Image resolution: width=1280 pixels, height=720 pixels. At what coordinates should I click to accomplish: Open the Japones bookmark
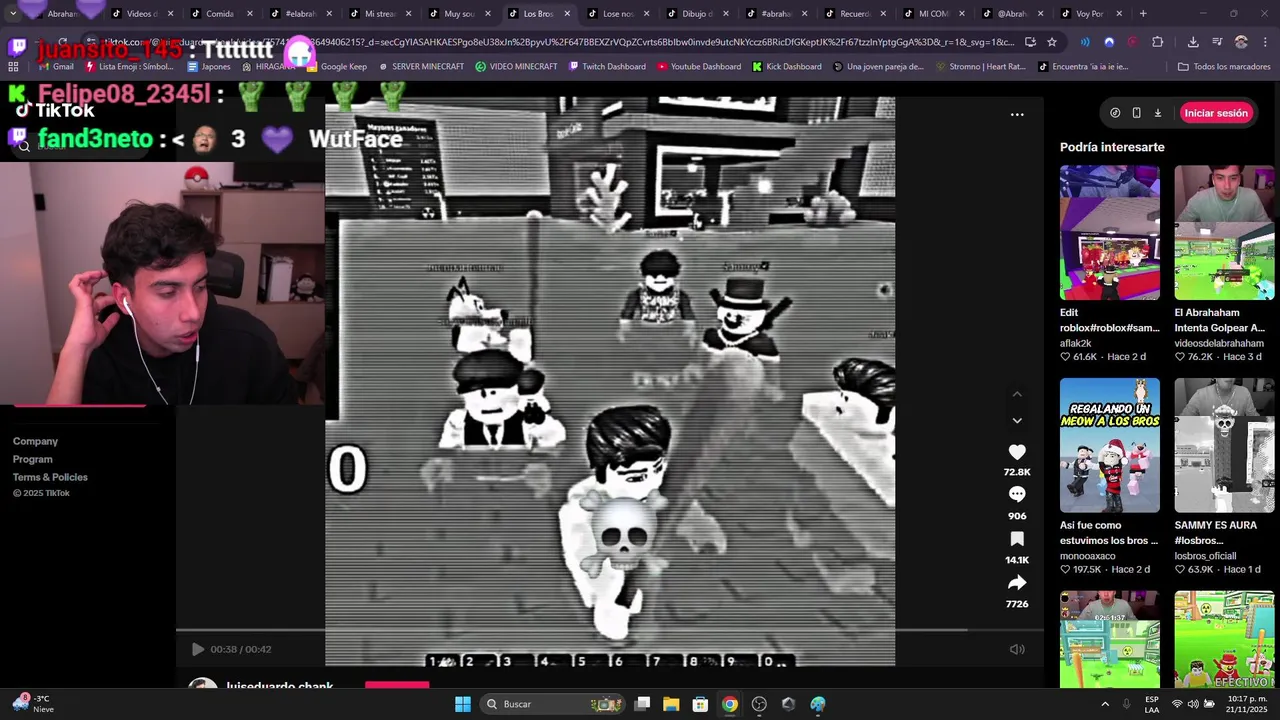[209, 67]
